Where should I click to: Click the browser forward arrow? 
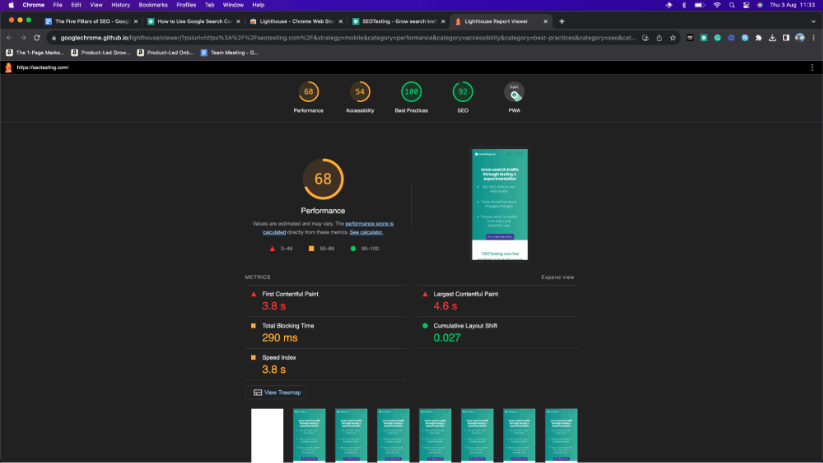coord(23,38)
